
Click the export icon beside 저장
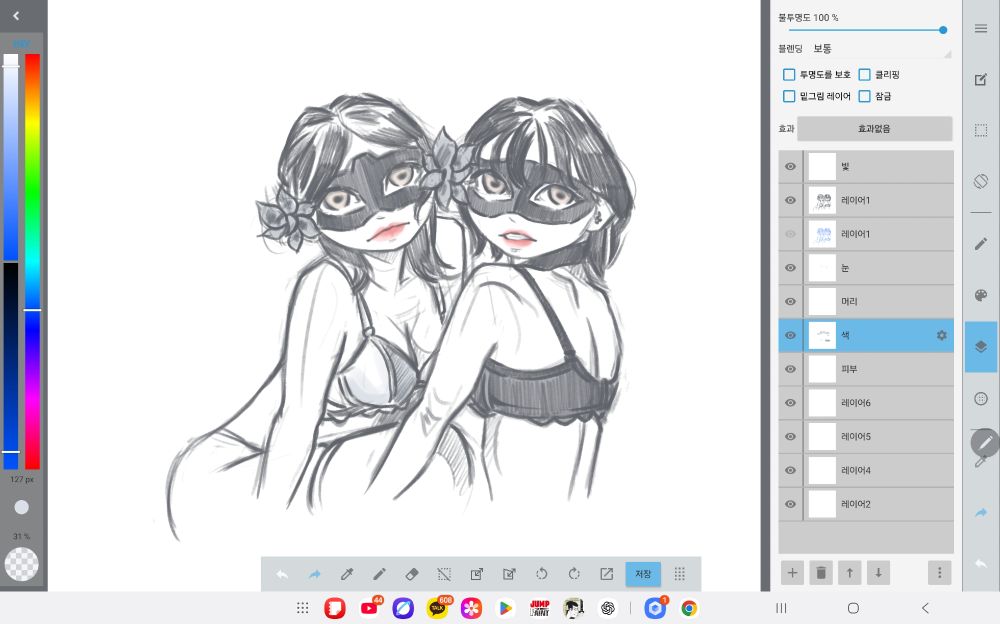coord(607,574)
